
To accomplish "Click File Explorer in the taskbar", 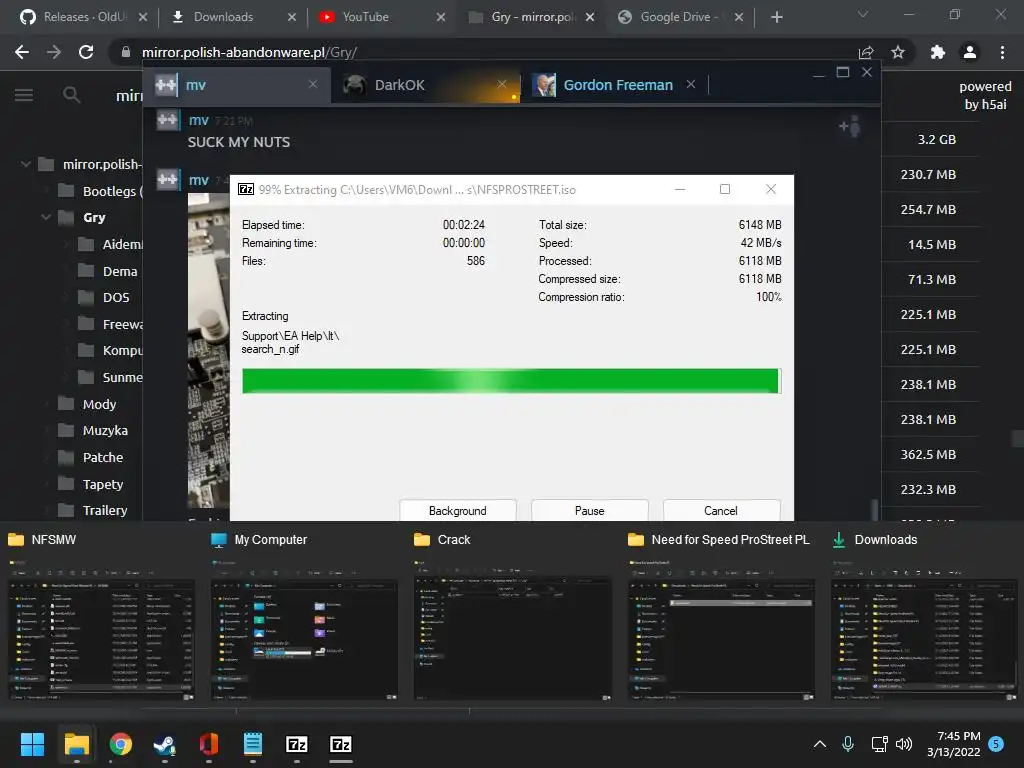I will pos(76,744).
